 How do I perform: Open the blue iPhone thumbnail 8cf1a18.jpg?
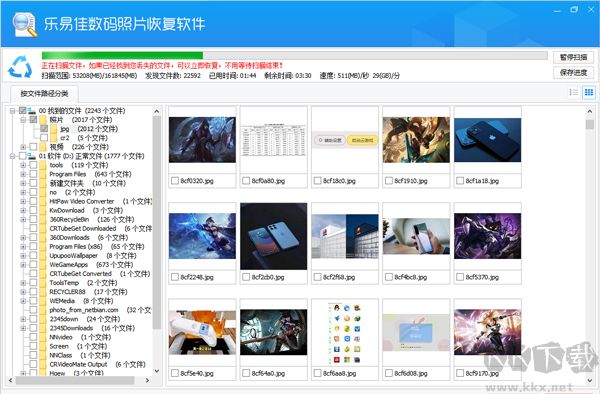coord(488,140)
